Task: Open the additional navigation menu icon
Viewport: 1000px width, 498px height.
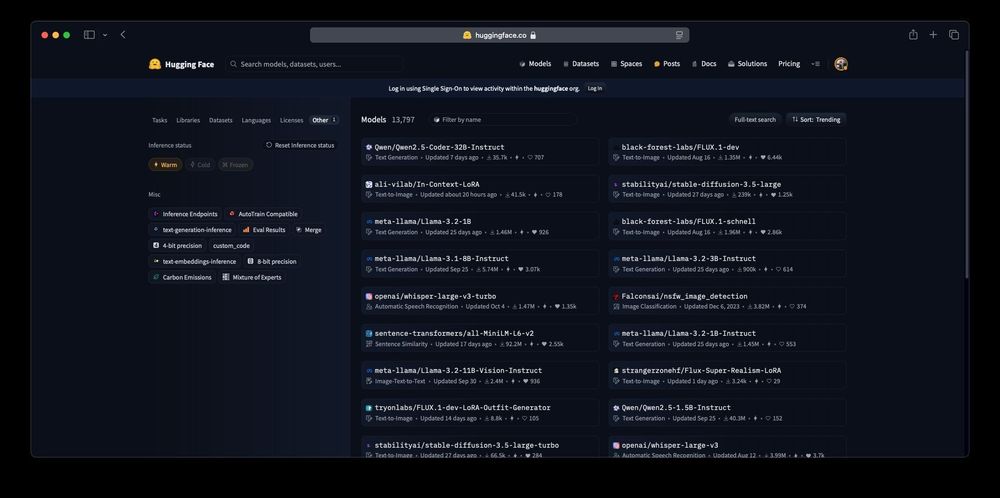Action: [x=816, y=64]
